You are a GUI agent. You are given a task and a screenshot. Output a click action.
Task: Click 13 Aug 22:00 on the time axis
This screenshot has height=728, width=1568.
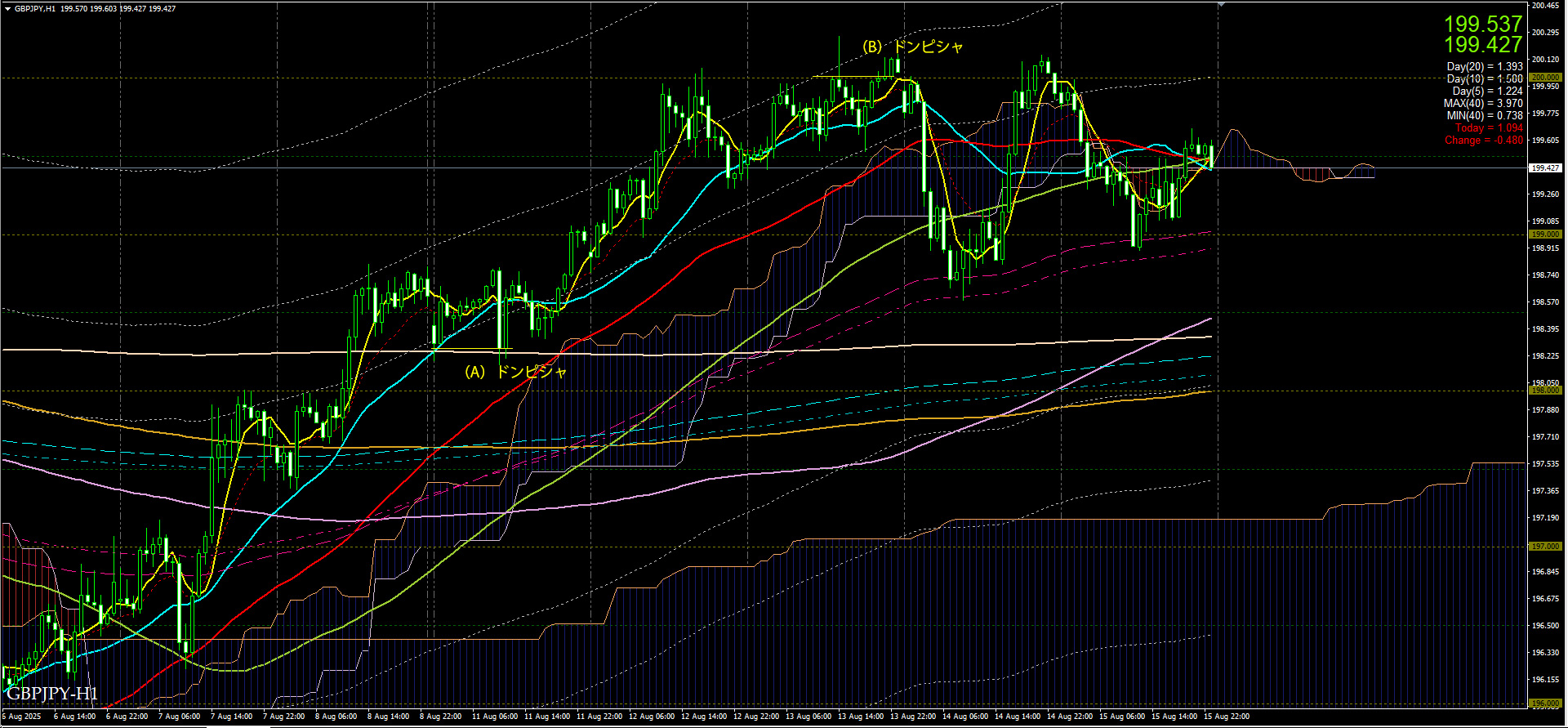tap(913, 717)
